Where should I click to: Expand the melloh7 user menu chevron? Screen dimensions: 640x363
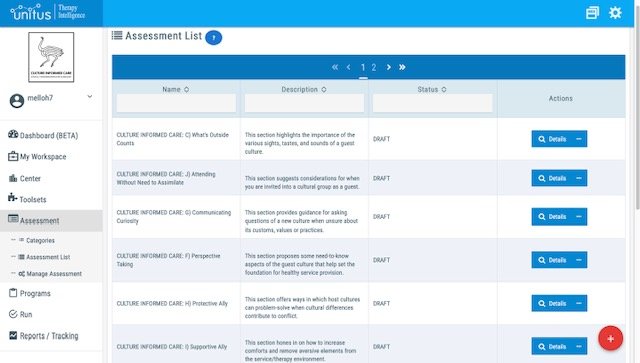89,97
